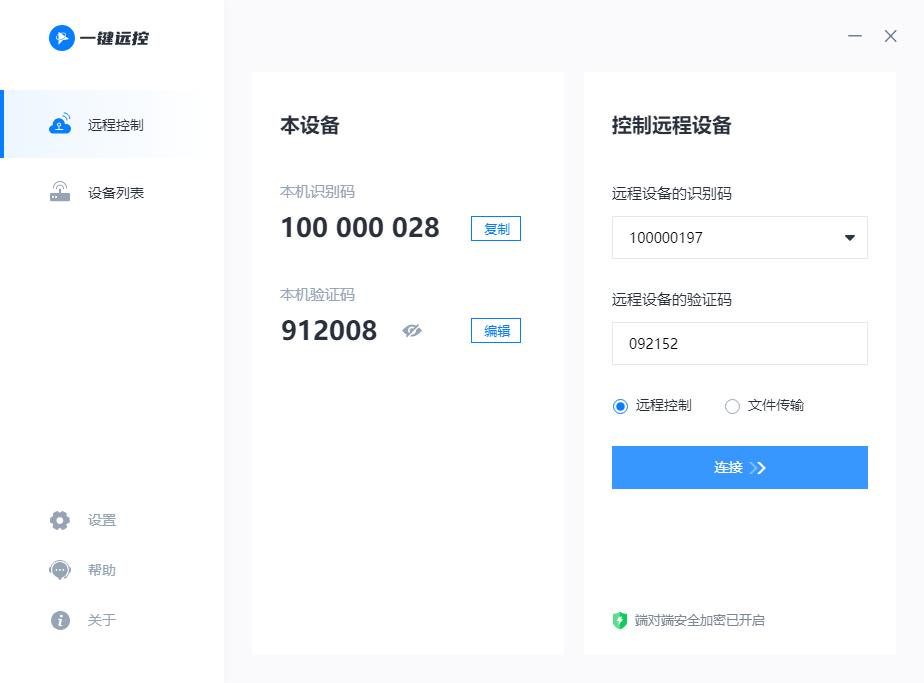Screen dimensions: 924x683
Task: Edit verification code using 编辑 button
Action: tap(495, 330)
